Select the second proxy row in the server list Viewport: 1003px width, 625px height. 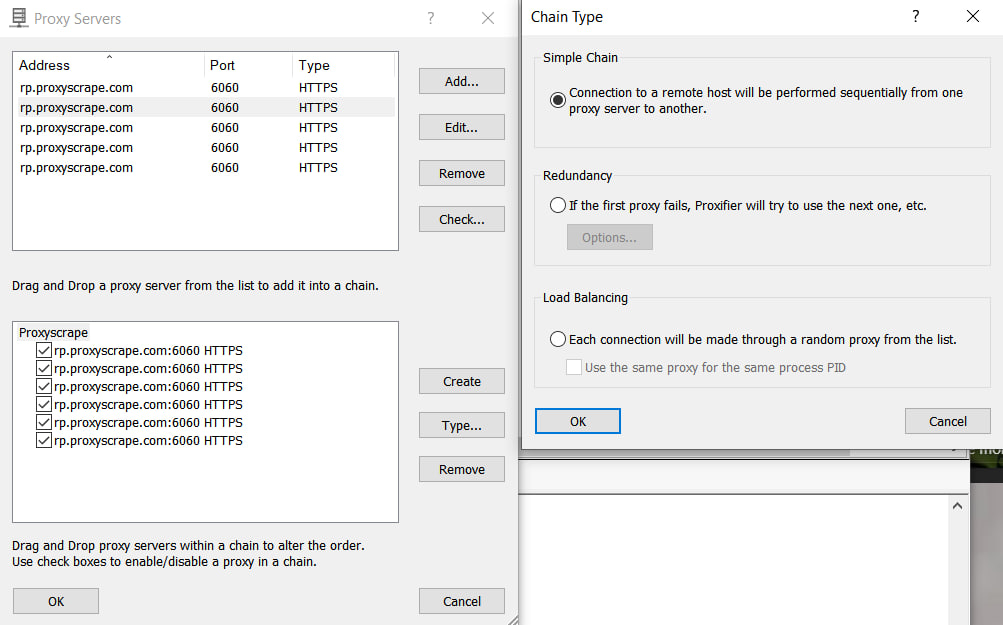click(150, 107)
